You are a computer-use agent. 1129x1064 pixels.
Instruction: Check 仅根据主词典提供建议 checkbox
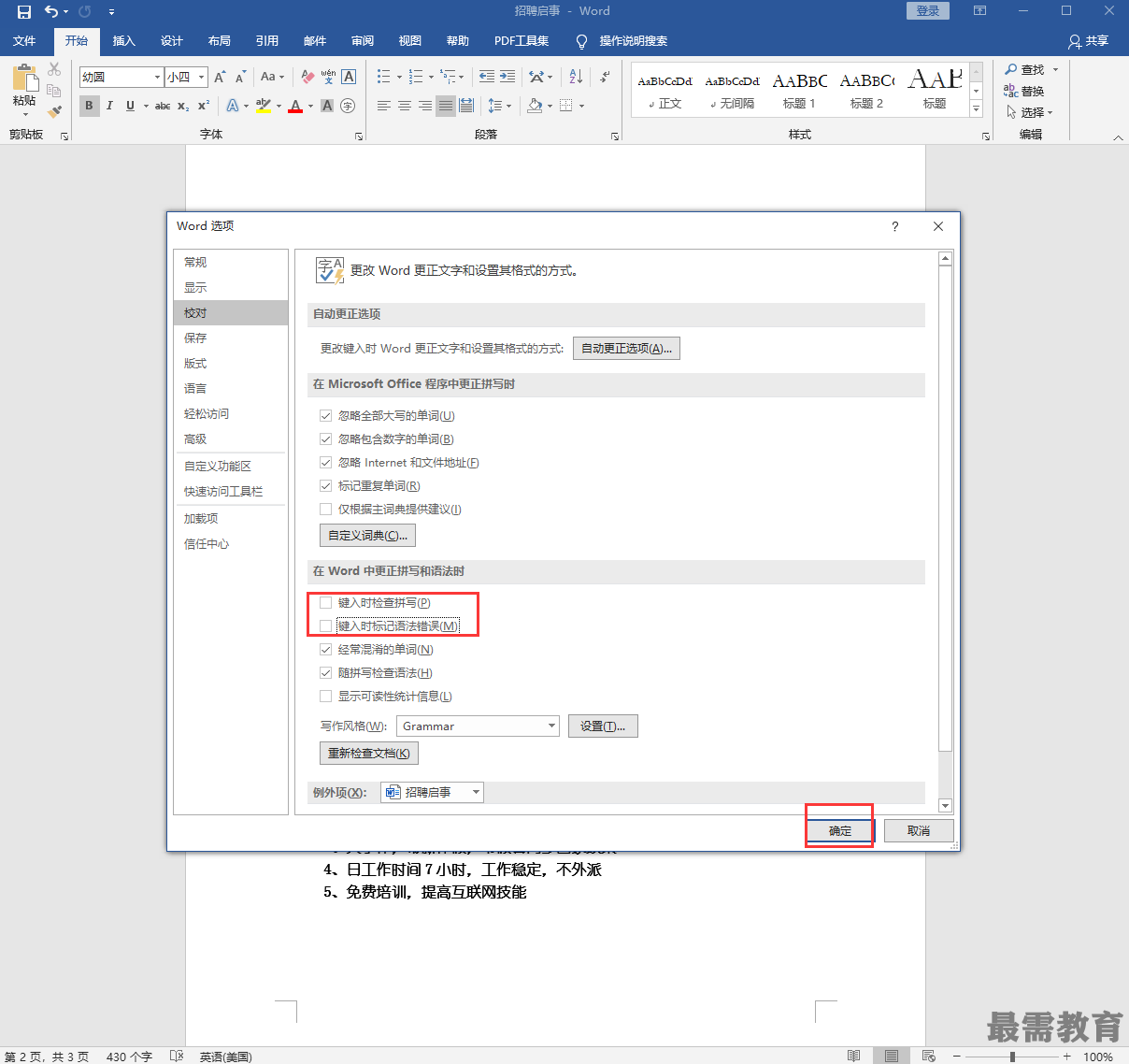tap(326, 509)
